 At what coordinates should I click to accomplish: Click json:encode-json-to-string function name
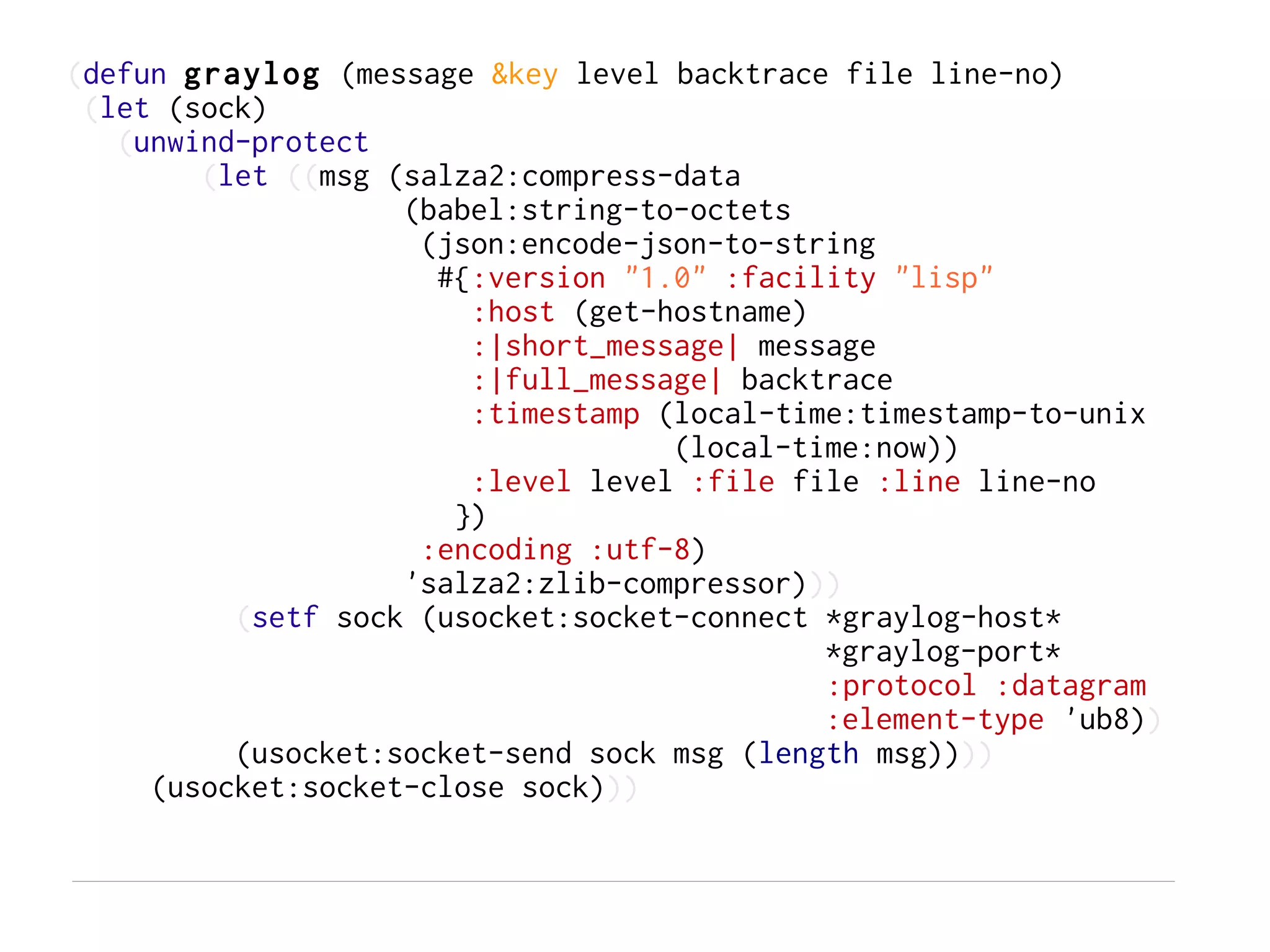pos(656,244)
